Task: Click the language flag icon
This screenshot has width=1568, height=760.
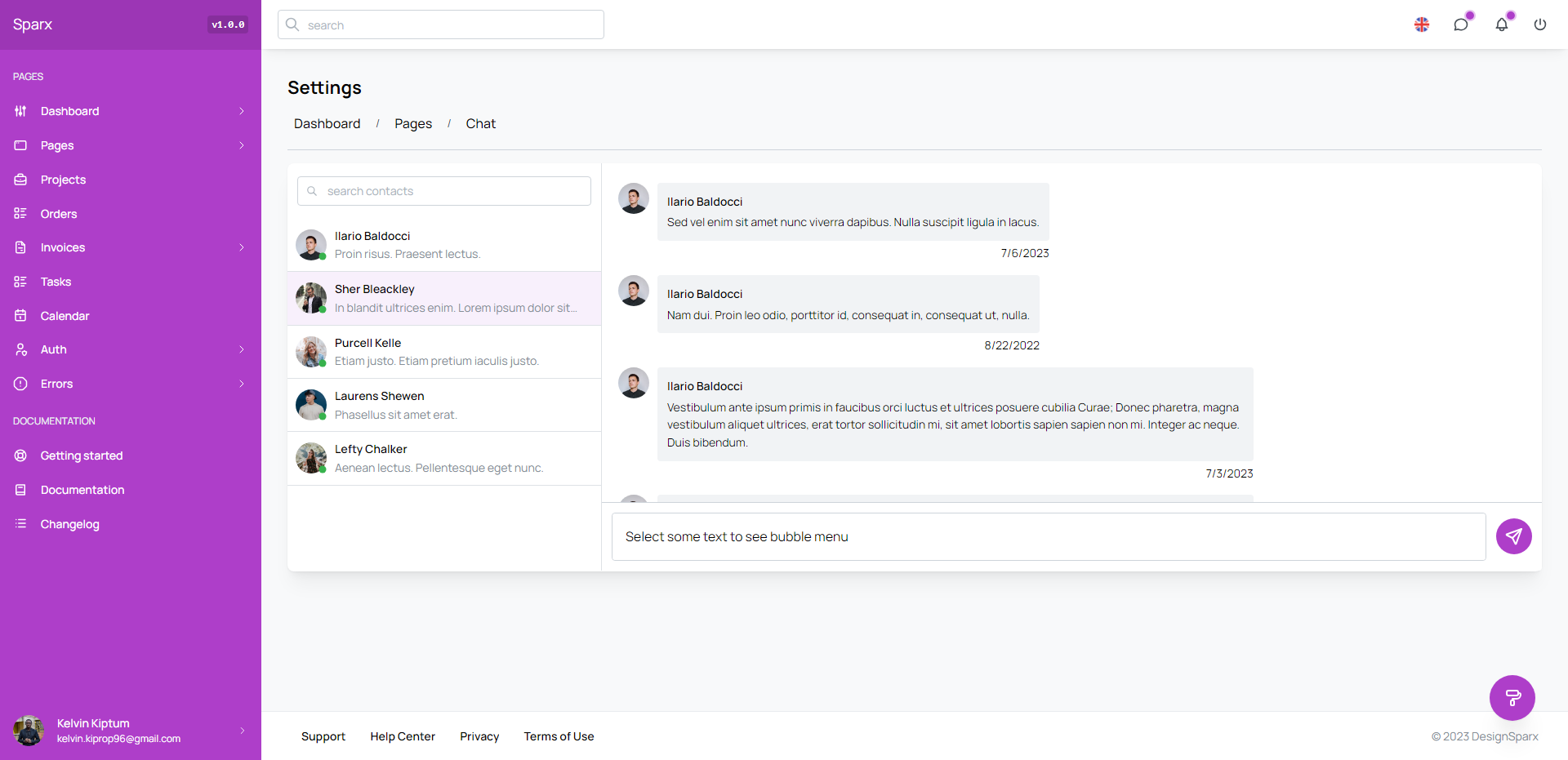Action: tap(1422, 24)
